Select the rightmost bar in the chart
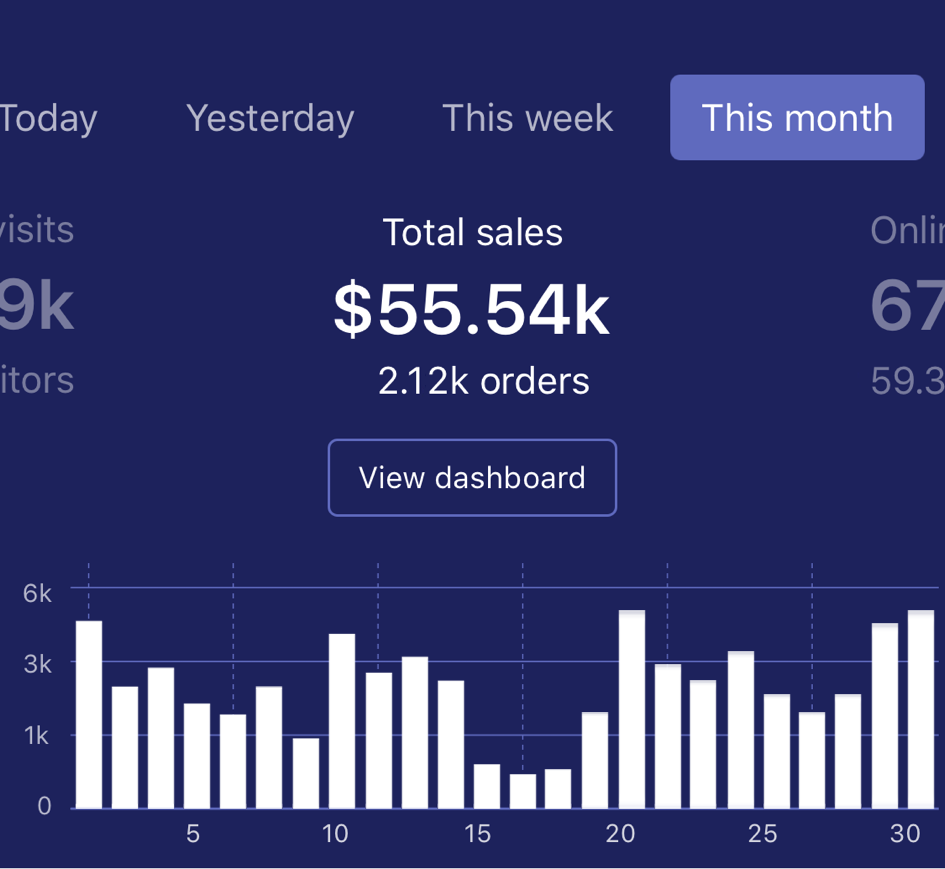The image size is (945, 869). pyautogui.click(x=921, y=708)
